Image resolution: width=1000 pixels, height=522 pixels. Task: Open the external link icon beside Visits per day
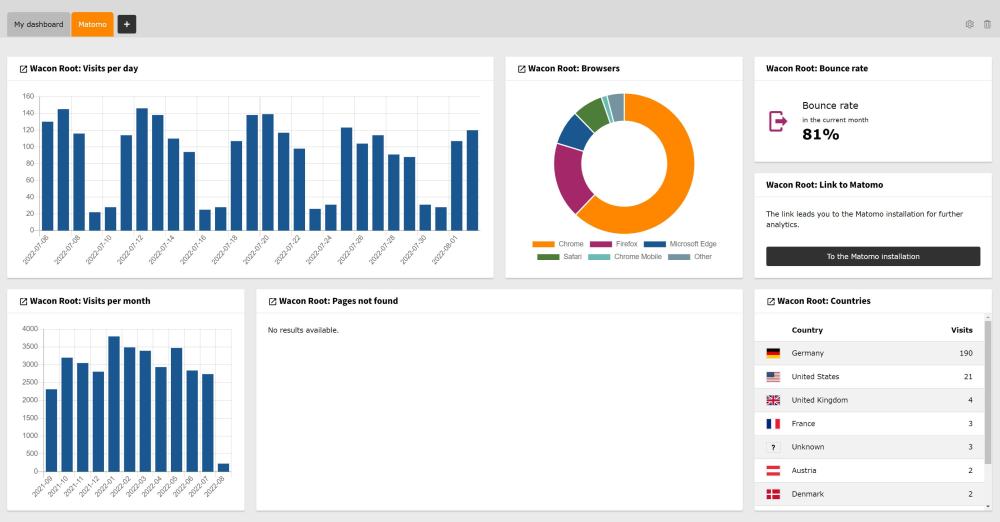tap(24, 69)
